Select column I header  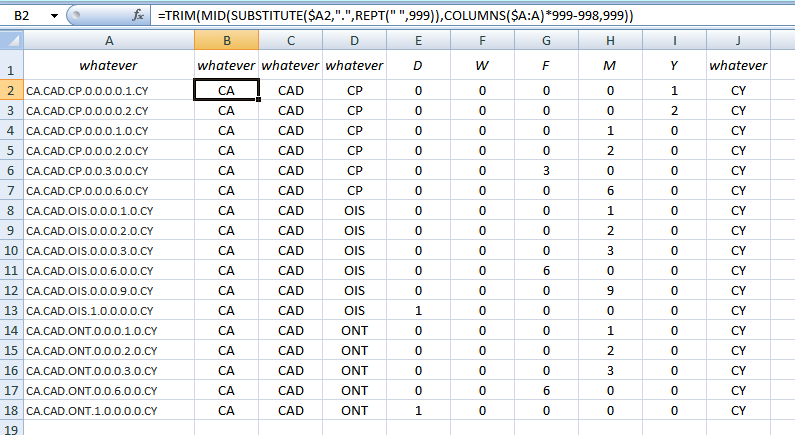coord(674,41)
